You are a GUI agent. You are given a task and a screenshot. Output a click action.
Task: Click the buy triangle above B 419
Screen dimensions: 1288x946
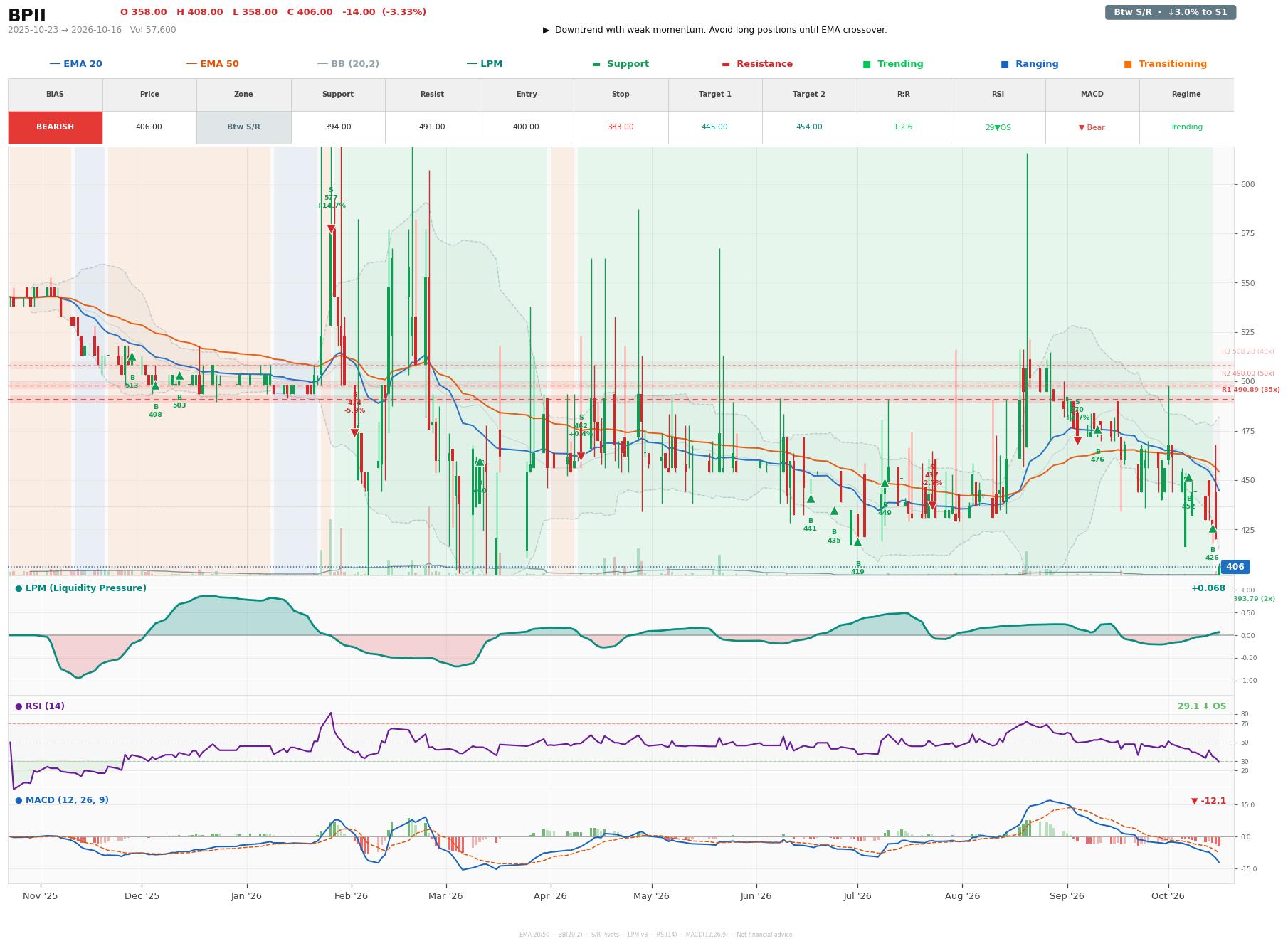pos(857,542)
